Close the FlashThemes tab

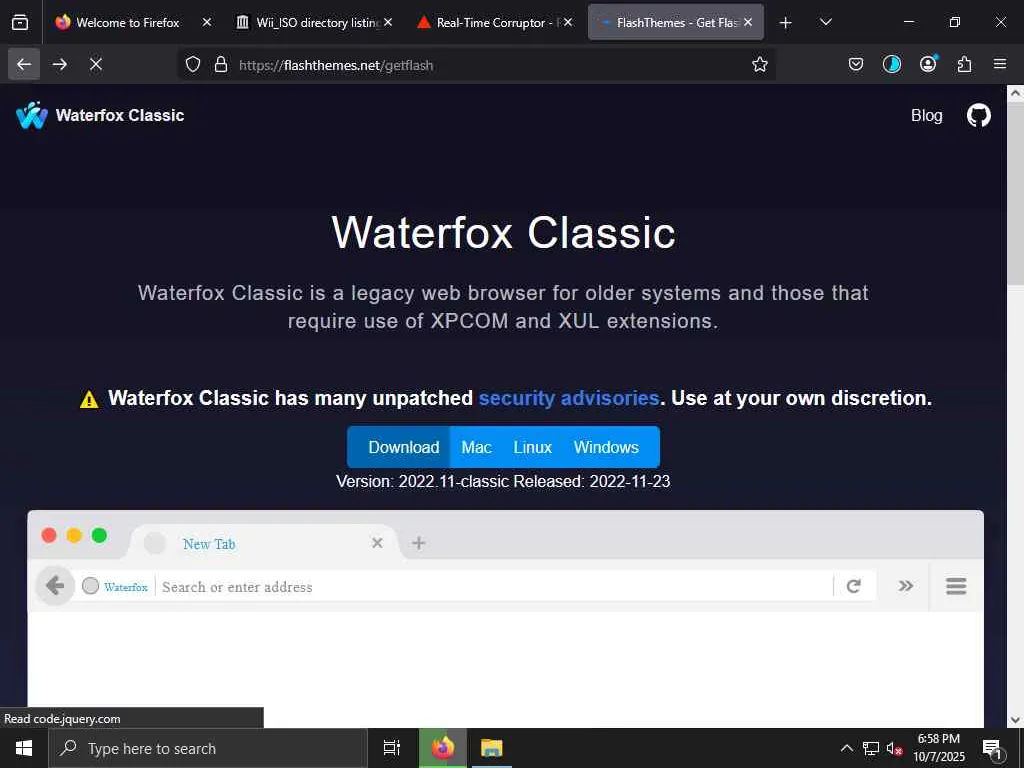tap(748, 22)
